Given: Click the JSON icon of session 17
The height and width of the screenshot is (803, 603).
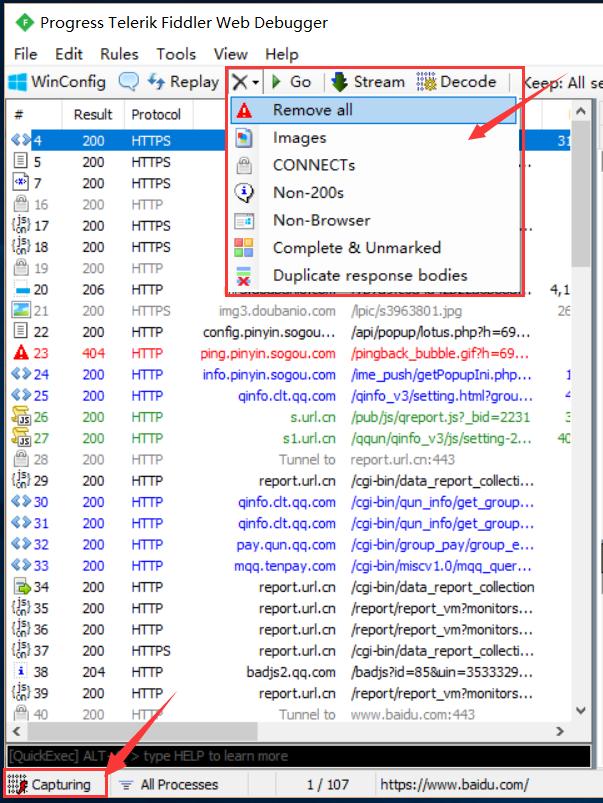Looking at the screenshot, I should point(21,225).
